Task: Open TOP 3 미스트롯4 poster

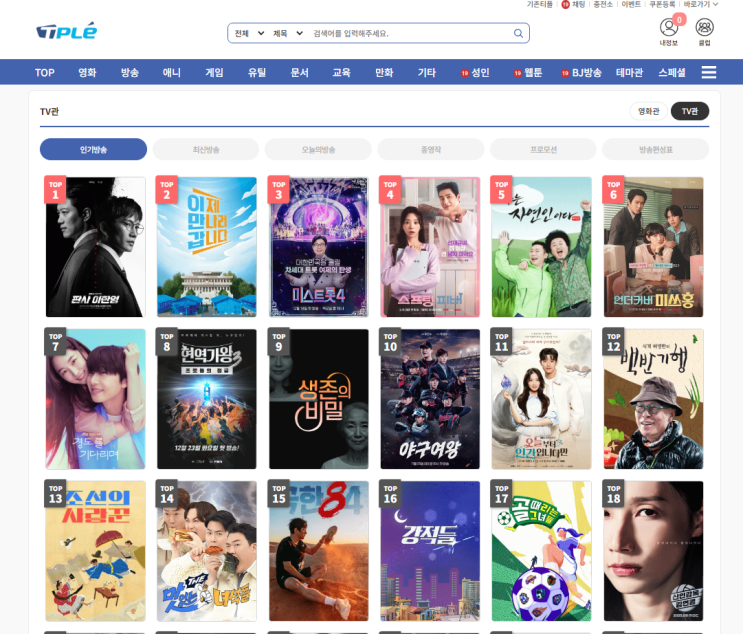Action: [x=318, y=247]
